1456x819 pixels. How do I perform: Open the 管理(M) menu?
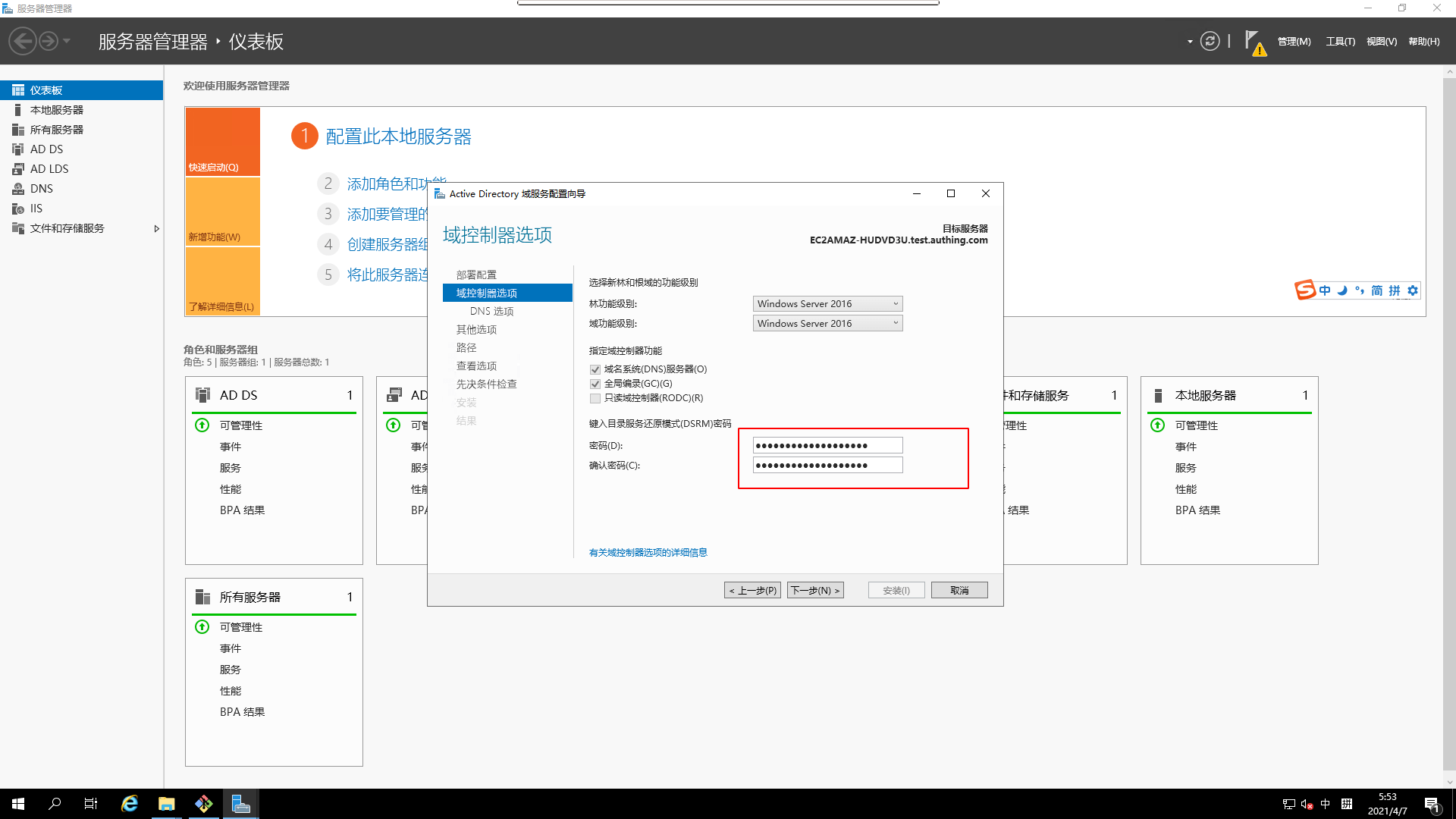click(x=1294, y=42)
